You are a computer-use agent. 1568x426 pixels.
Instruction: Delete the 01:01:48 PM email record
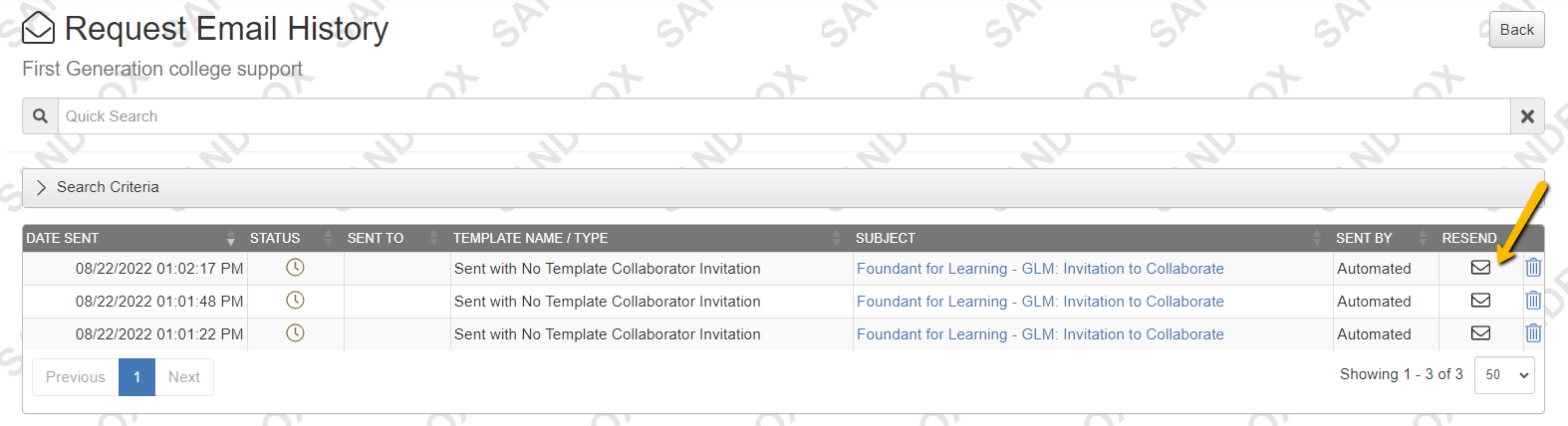(x=1533, y=301)
